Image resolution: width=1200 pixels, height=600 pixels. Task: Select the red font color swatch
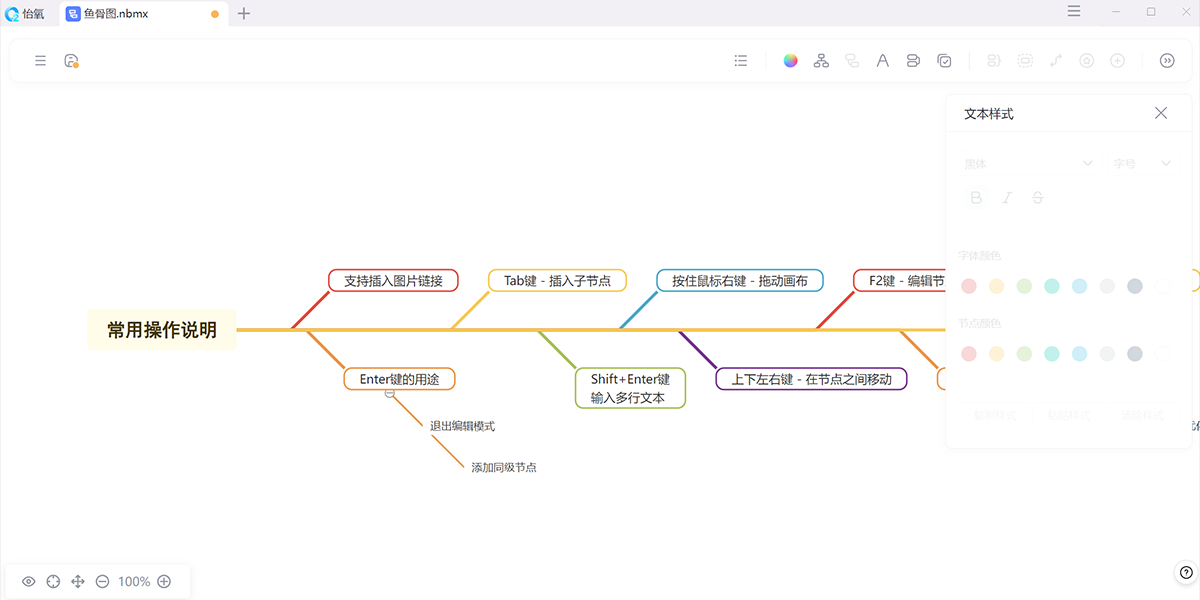[968, 286]
